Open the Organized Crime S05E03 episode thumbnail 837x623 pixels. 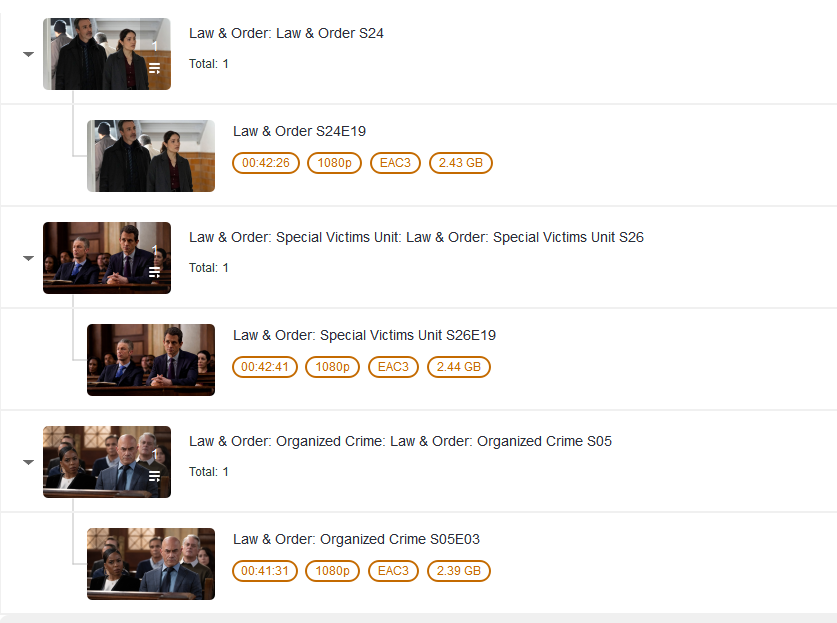[x=151, y=564]
